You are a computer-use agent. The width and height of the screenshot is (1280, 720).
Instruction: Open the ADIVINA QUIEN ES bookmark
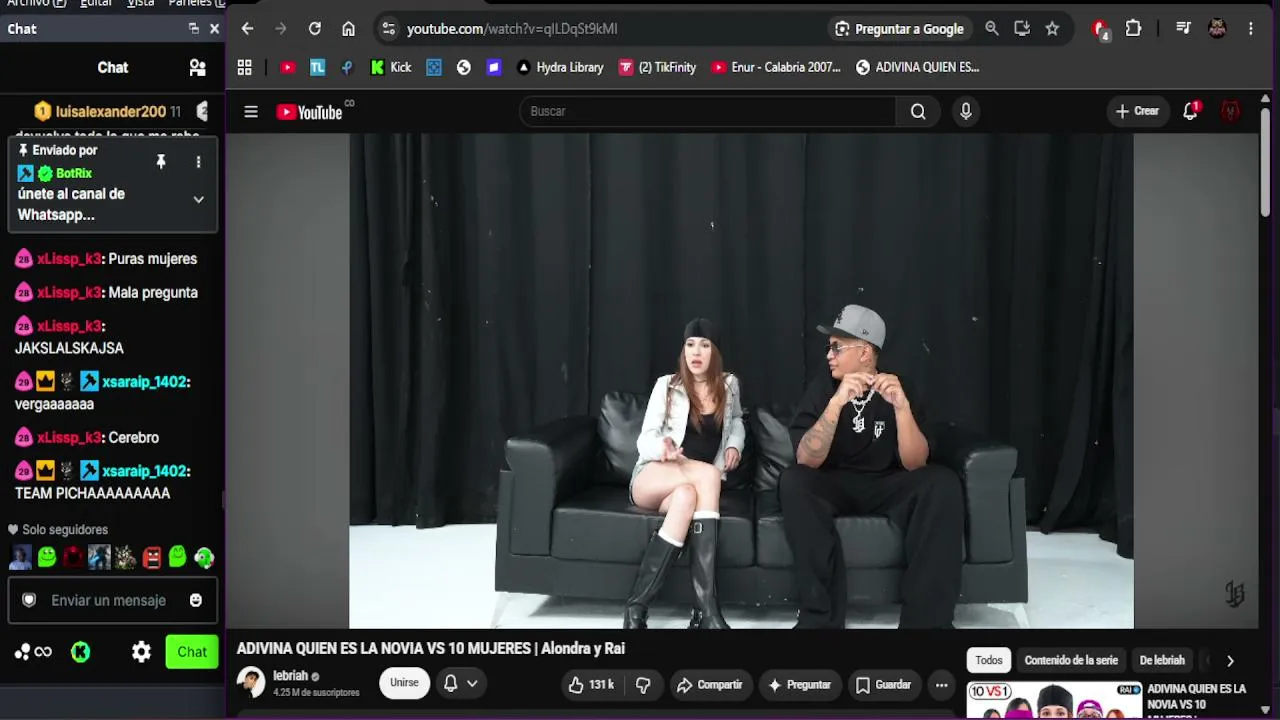tap(918, 67)
